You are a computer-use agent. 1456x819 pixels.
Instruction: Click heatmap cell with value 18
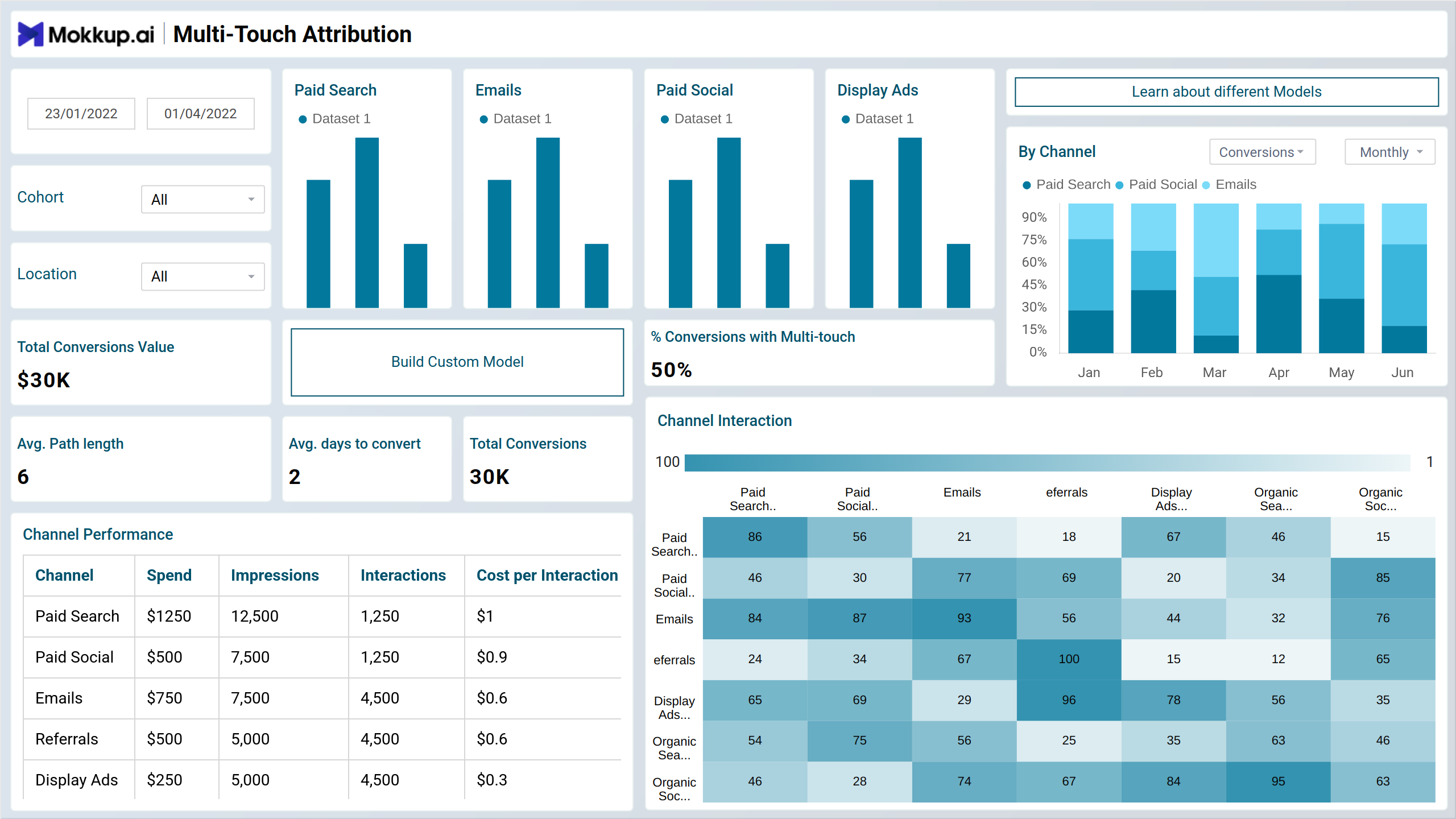click(1069, 537)
